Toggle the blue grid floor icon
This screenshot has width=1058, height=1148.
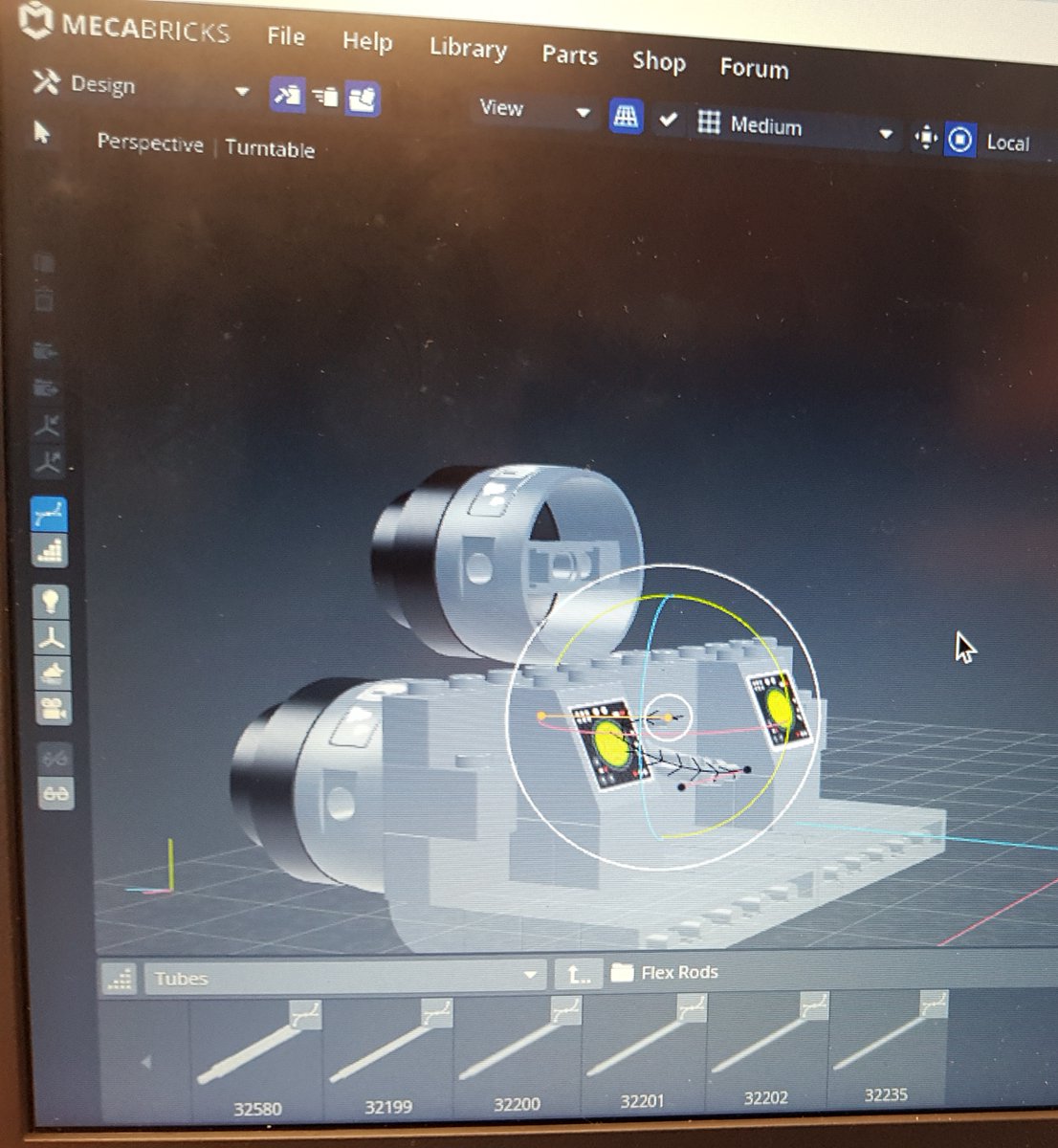pyautogui.click(x=626, y=118)
